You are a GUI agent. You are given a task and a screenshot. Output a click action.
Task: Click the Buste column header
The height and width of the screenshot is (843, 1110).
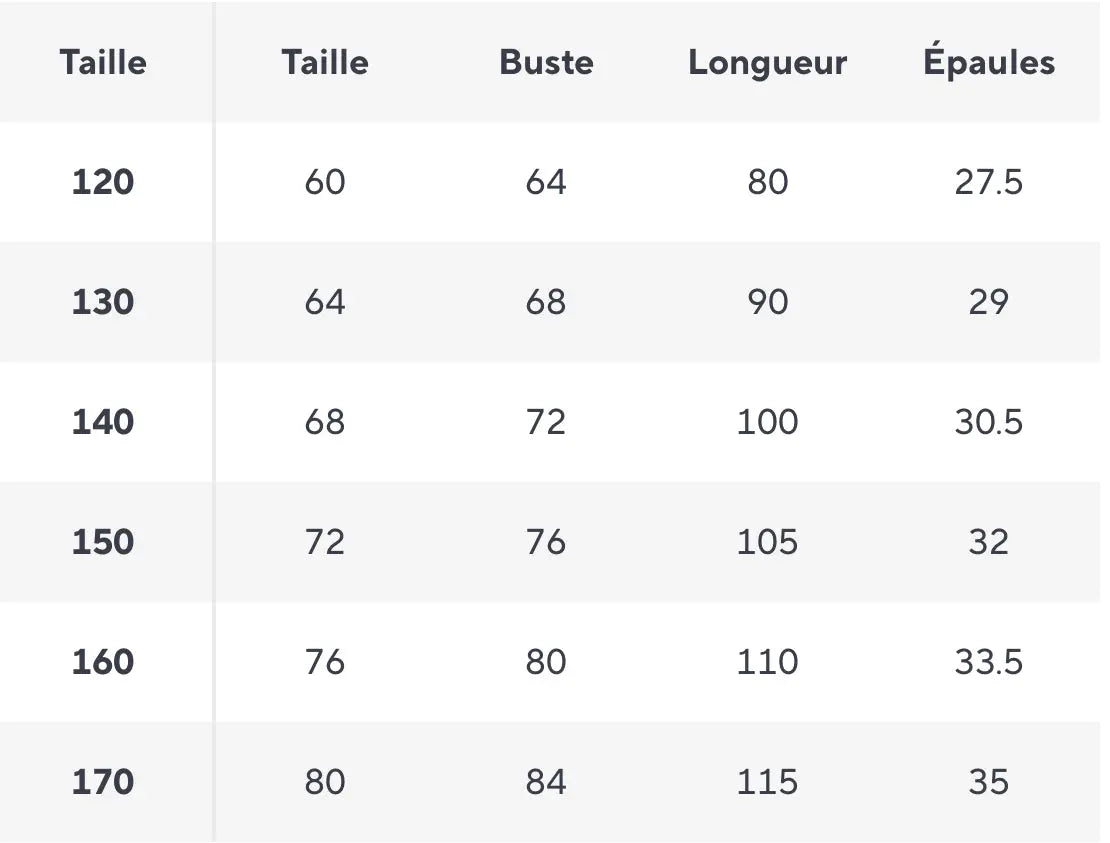coord(546,62)
